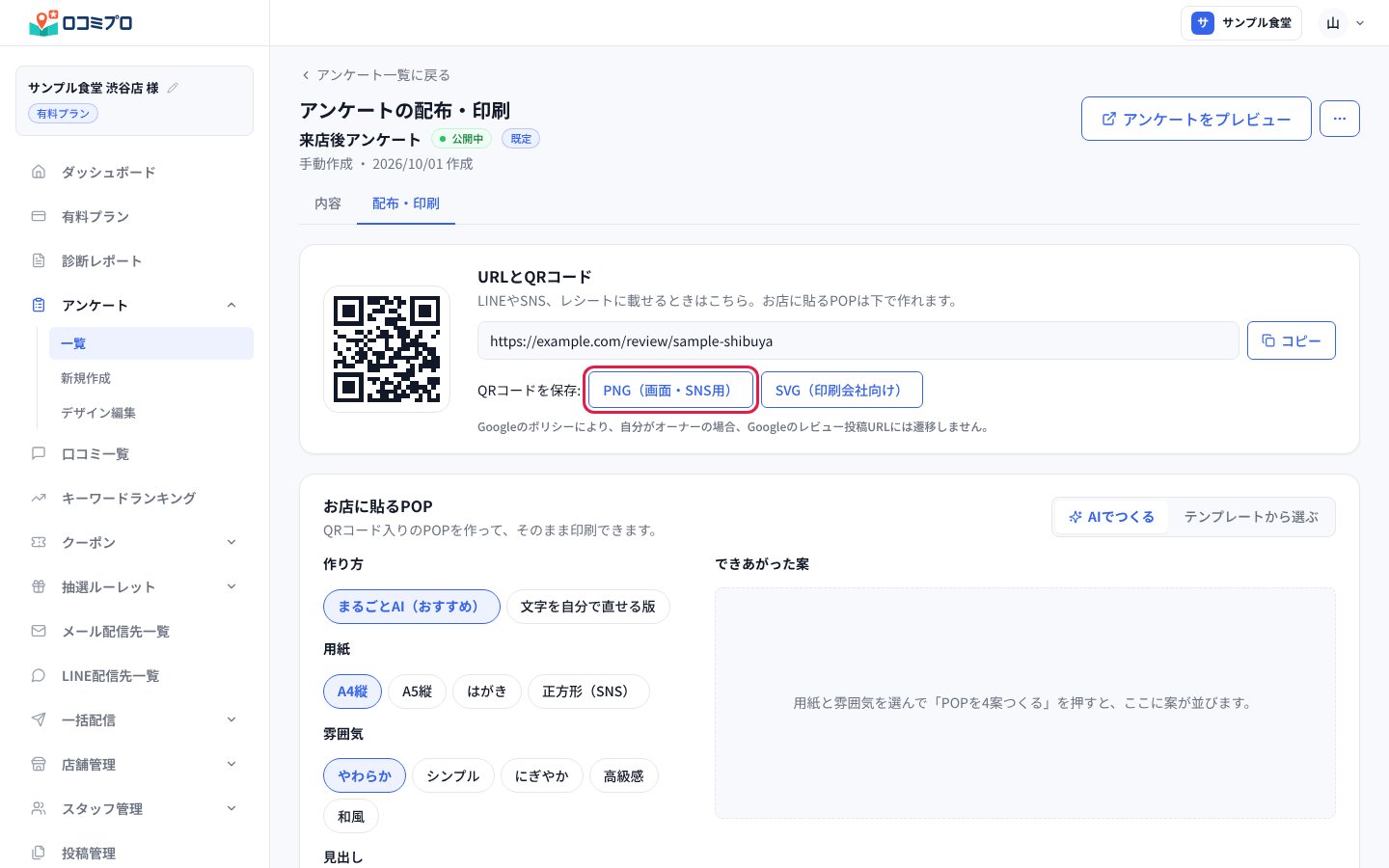Viewport: 1389px width, 868px height.
Task: Switch to テンプレートから選ぶ mode
Action: coord(1251,517)
